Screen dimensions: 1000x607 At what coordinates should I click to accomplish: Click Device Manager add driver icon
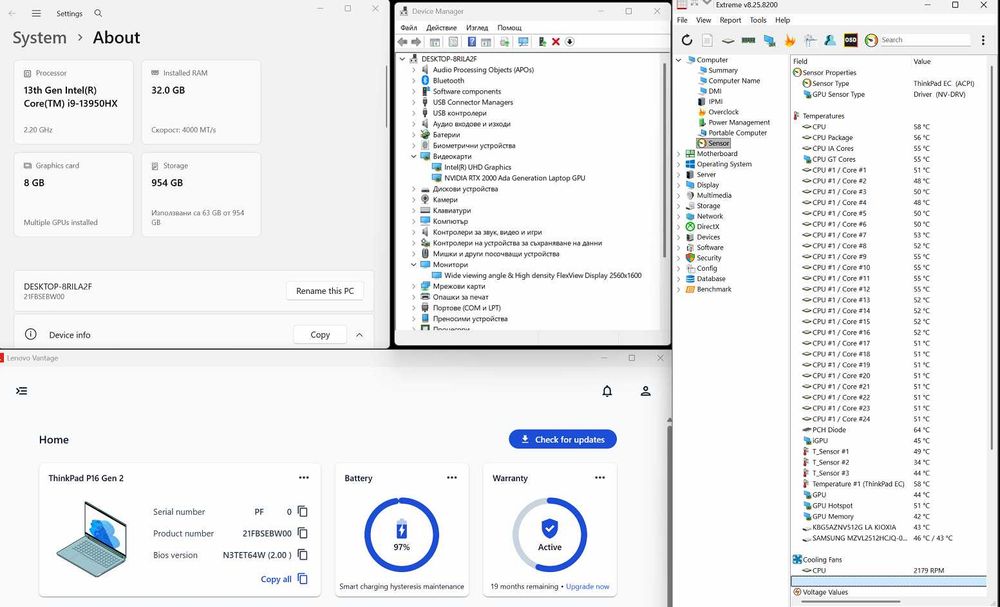(x=542, y=42)
